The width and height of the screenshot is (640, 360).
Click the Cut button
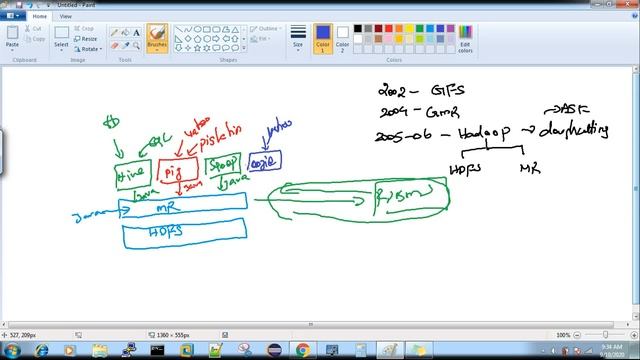pos(33,29)
